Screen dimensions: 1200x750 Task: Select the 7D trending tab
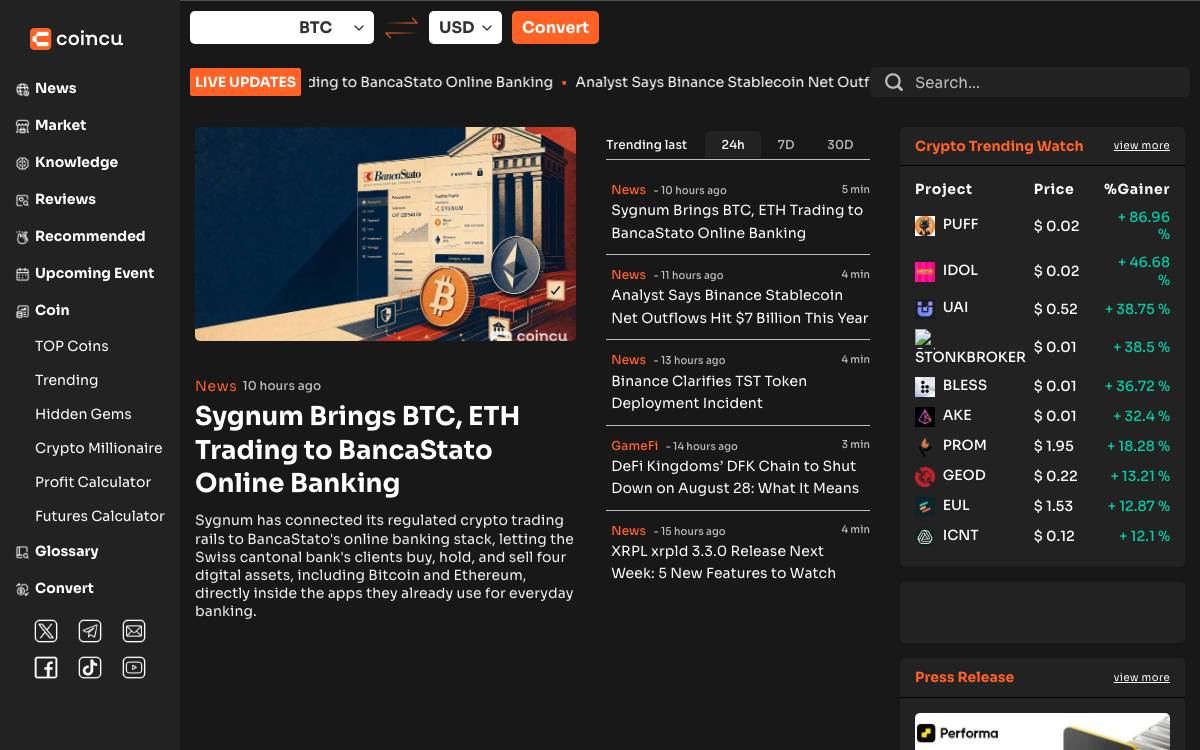click(786, 145)
